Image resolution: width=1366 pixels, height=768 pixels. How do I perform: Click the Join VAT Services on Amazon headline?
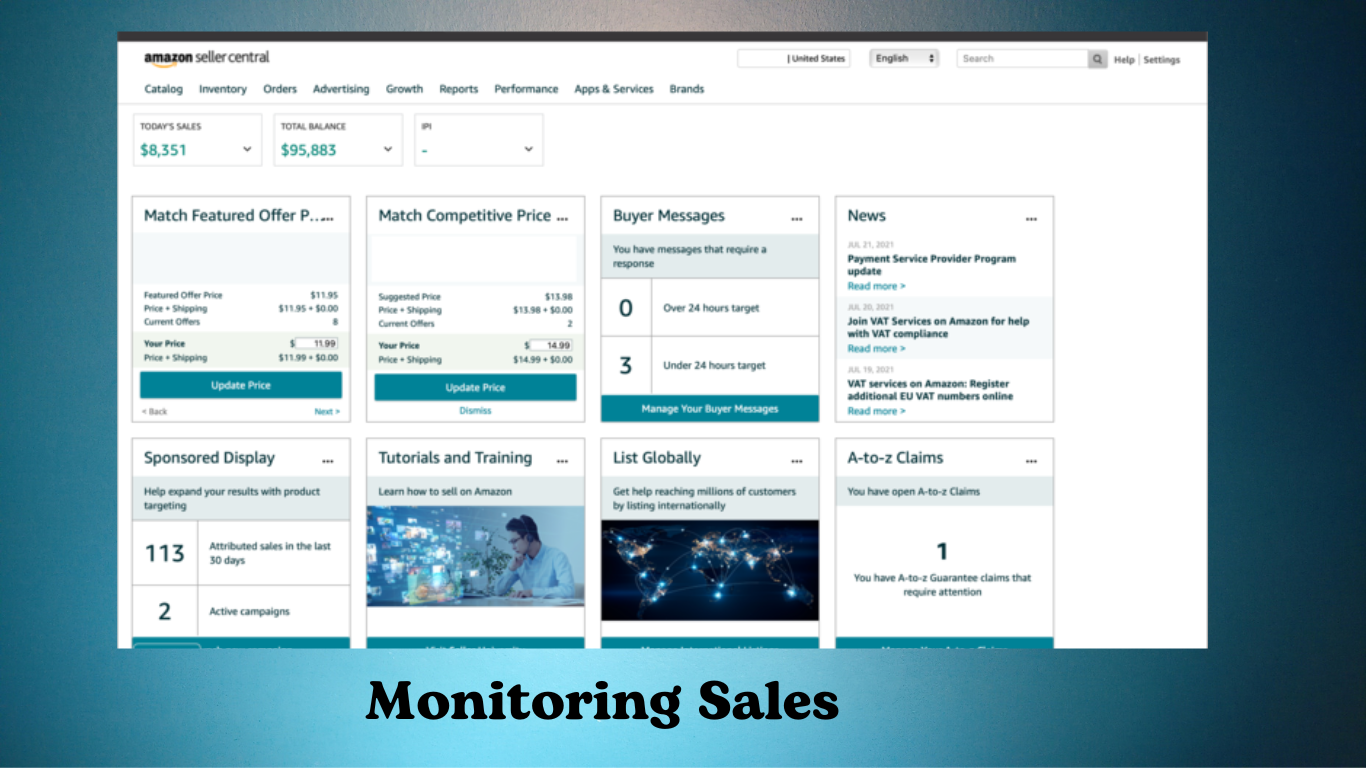click(938, 327)
